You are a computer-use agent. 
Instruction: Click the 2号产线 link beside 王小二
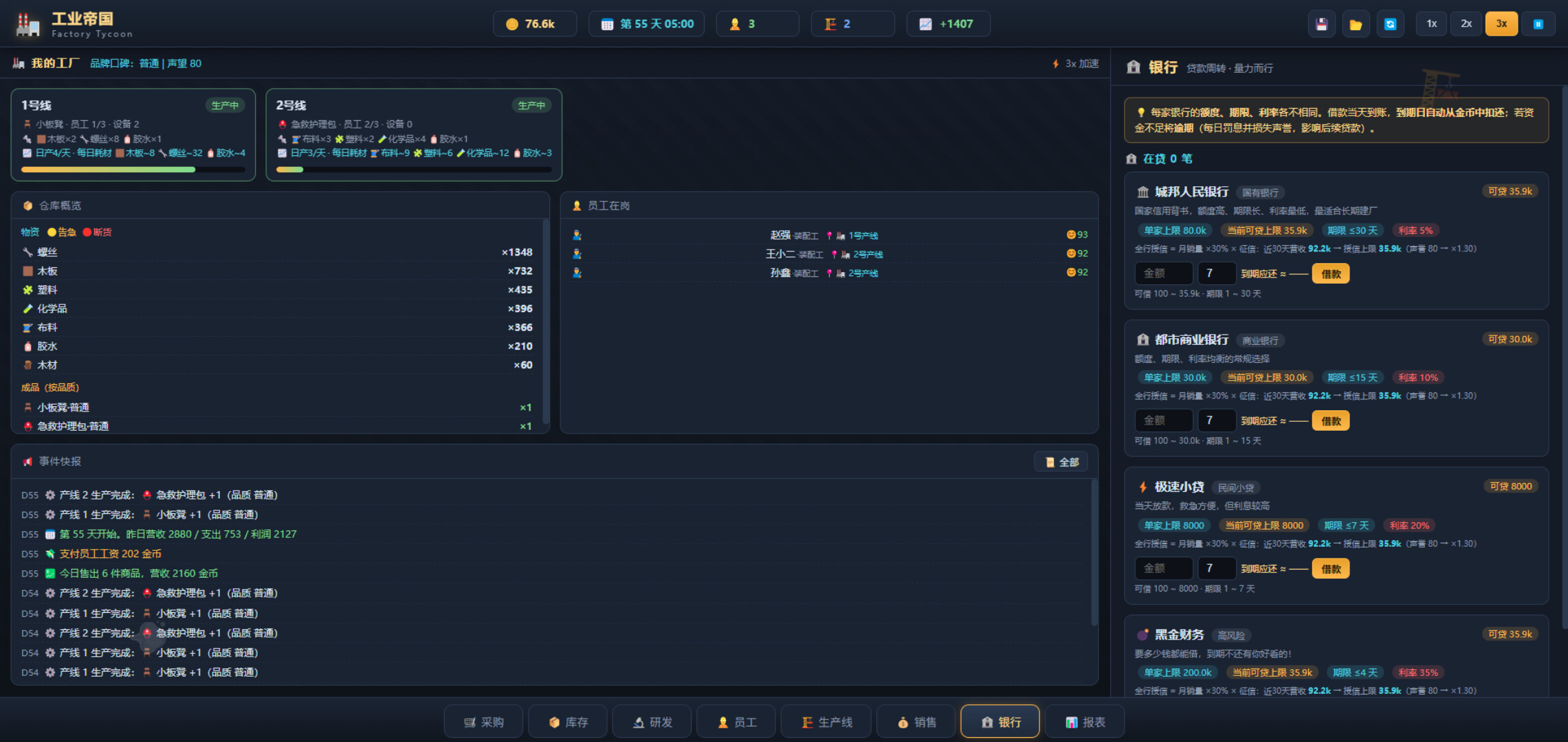868,255
